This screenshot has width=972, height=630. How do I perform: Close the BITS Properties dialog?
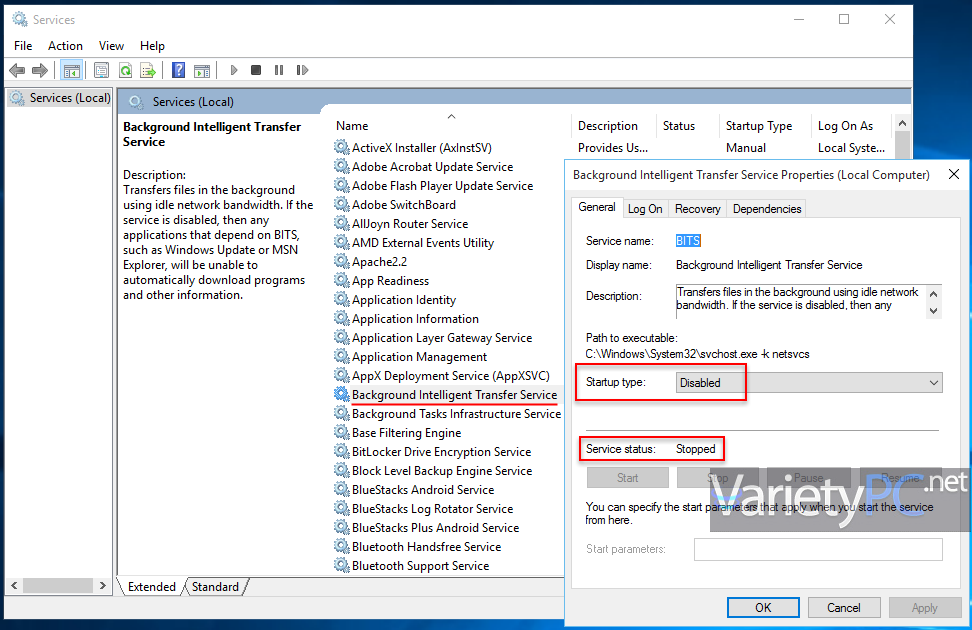coord(954,174)
